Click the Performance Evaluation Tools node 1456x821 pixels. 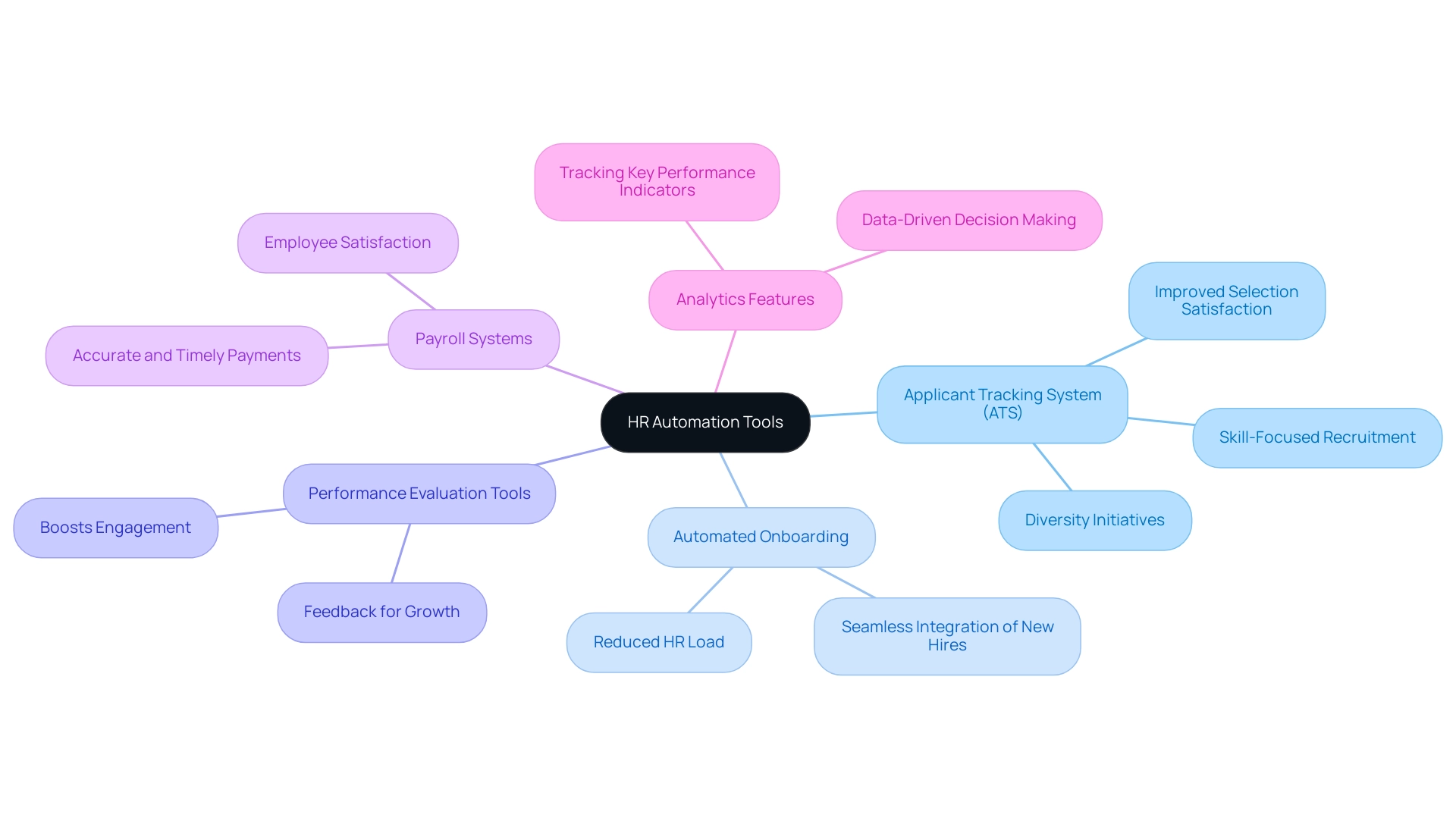pyautogui.click(x=420, y=492)
